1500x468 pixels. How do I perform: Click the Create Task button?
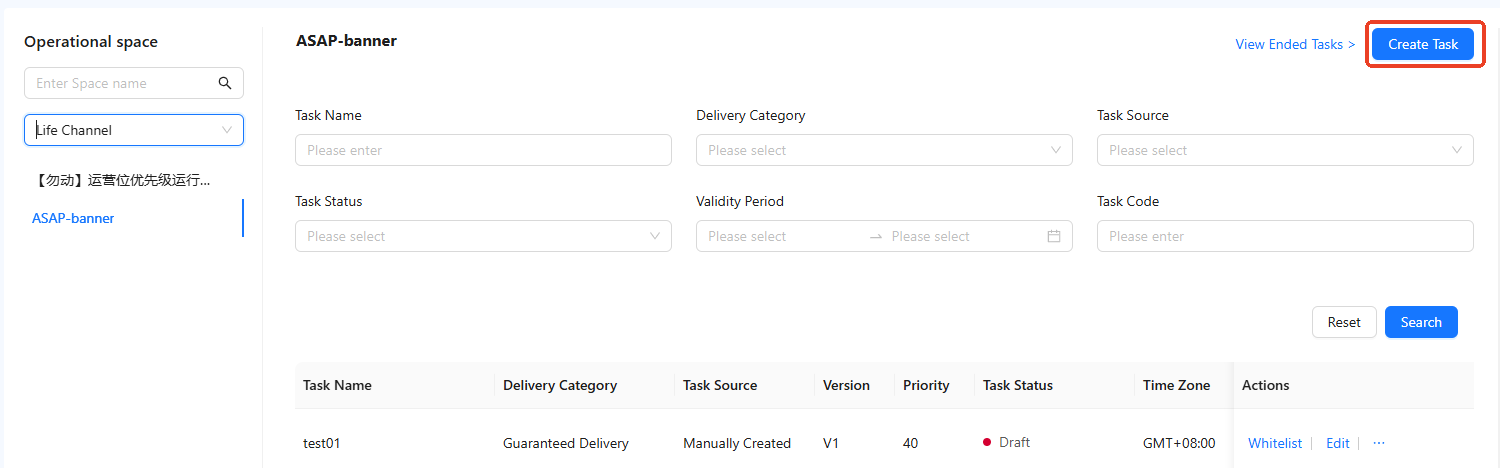1423,44
